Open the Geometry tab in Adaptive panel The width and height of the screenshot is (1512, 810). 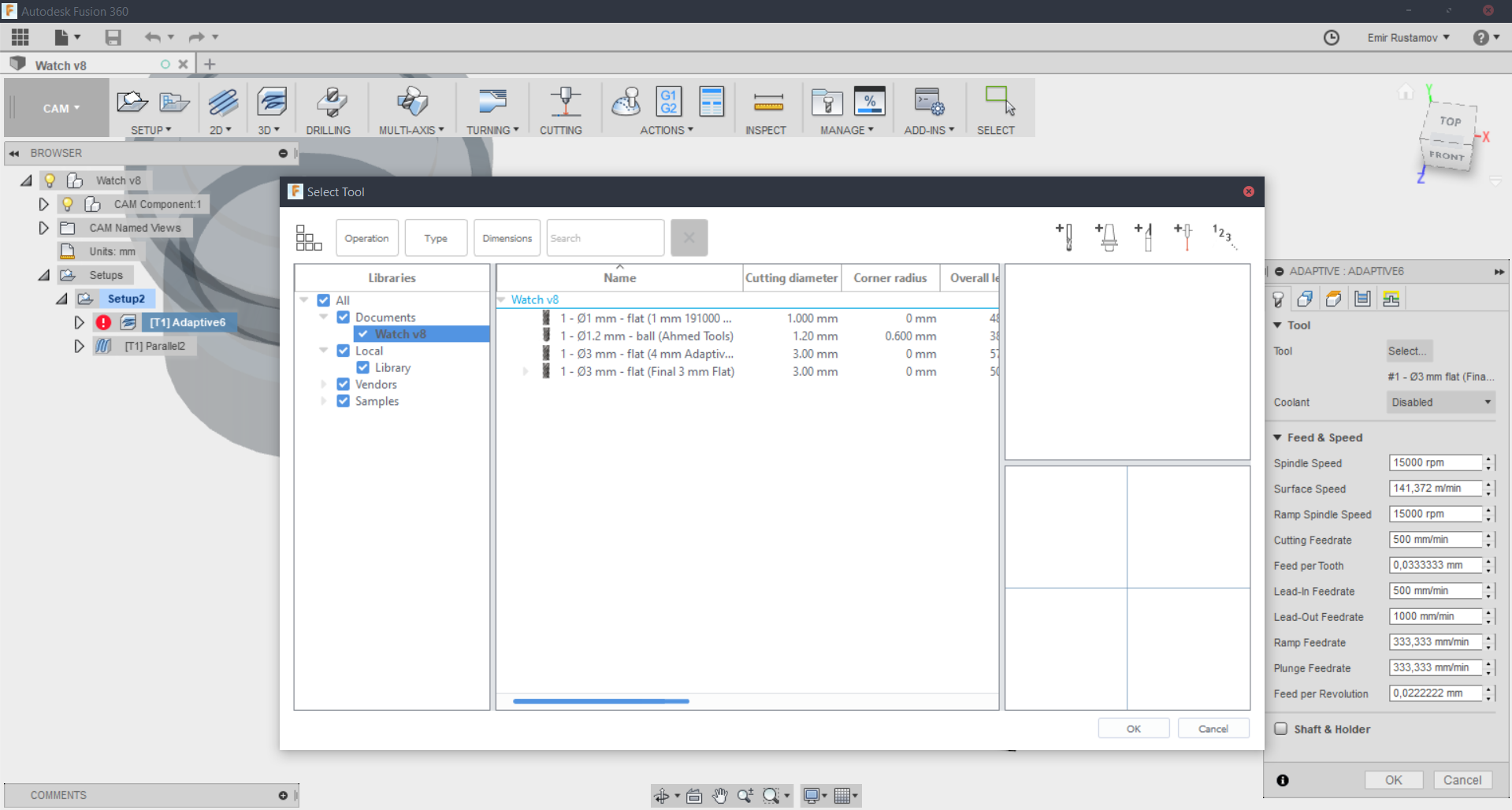[x=1306, y=299]
